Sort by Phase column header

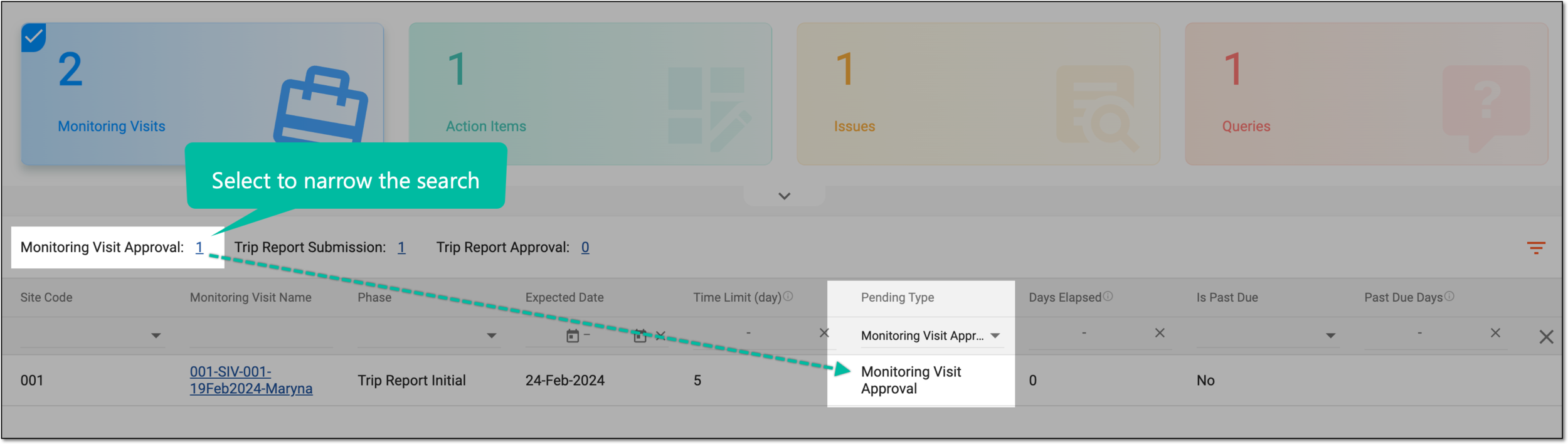click(x=374, y=298)
